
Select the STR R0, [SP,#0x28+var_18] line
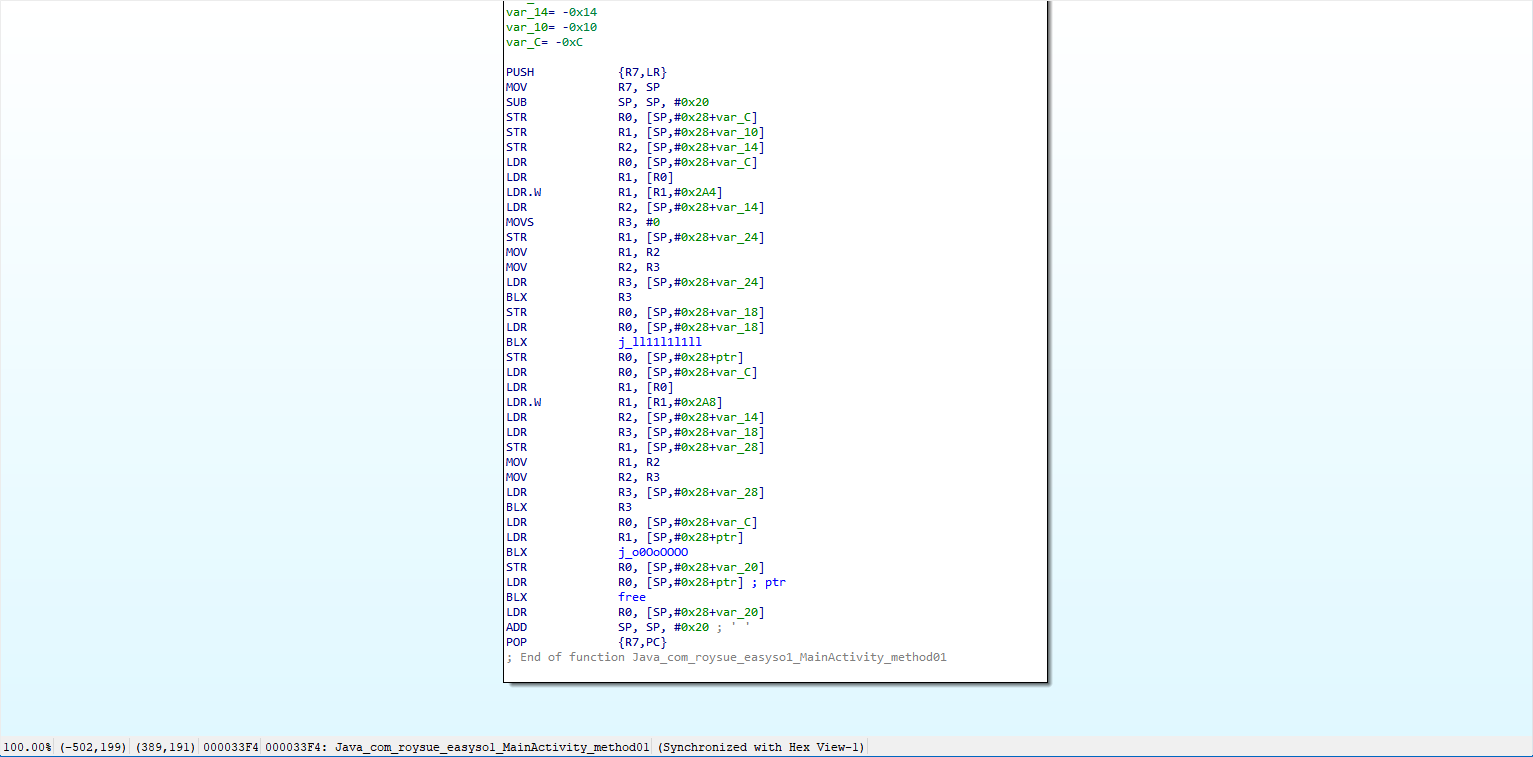click(x=635, y=312)
